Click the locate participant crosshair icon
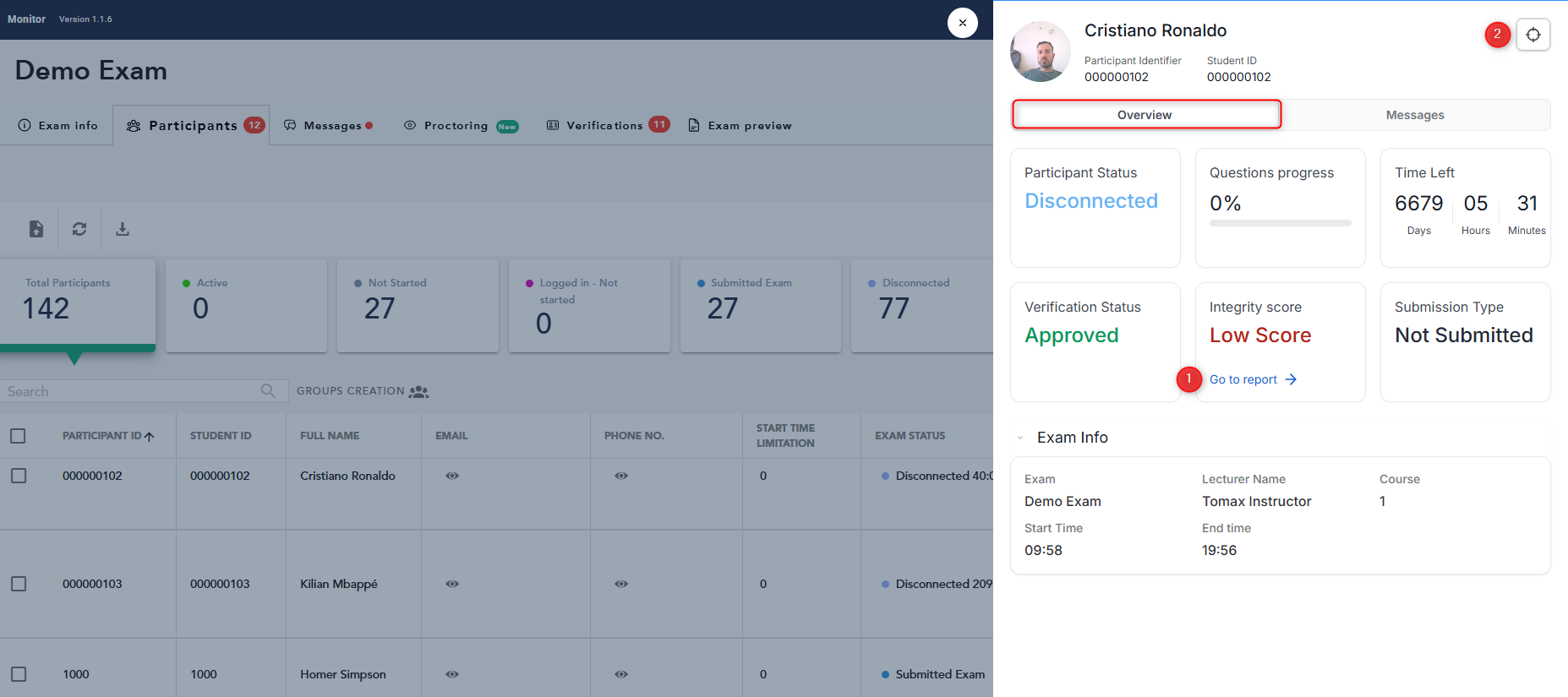The height and width of the screenshot is (697, 1568). [x=1532, y=35]
